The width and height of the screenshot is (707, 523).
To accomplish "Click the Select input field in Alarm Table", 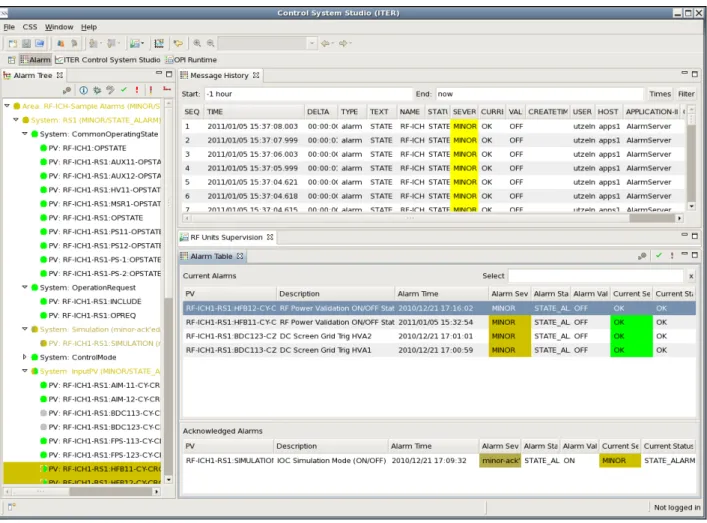I will tap(596, 276).
